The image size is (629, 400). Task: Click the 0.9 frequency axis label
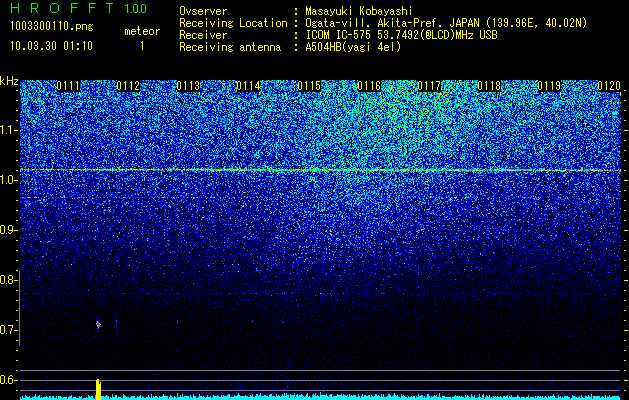[x=8, y=230]
